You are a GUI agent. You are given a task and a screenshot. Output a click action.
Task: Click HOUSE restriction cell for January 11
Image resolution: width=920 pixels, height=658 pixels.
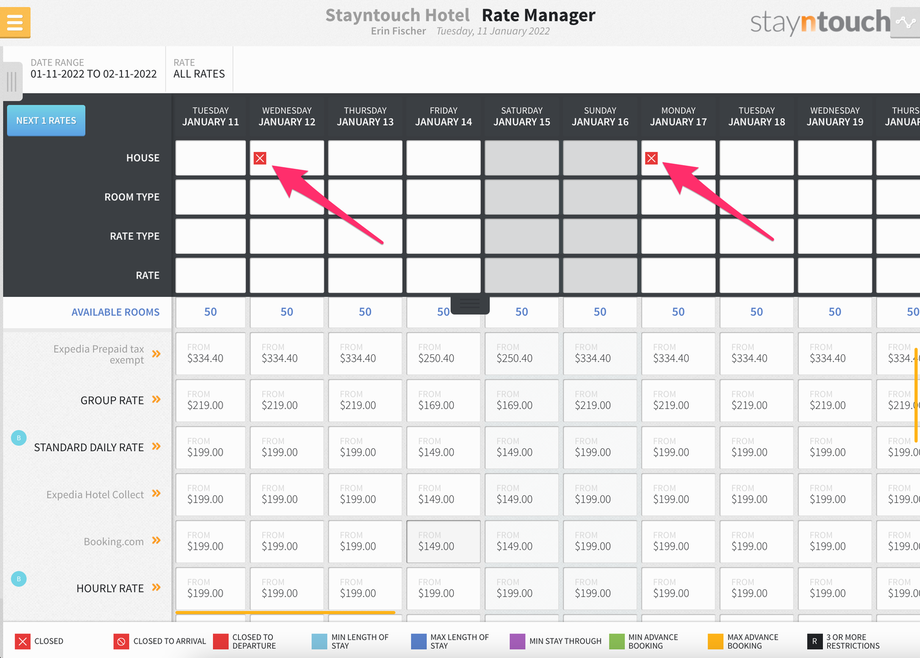pos(211,158)
